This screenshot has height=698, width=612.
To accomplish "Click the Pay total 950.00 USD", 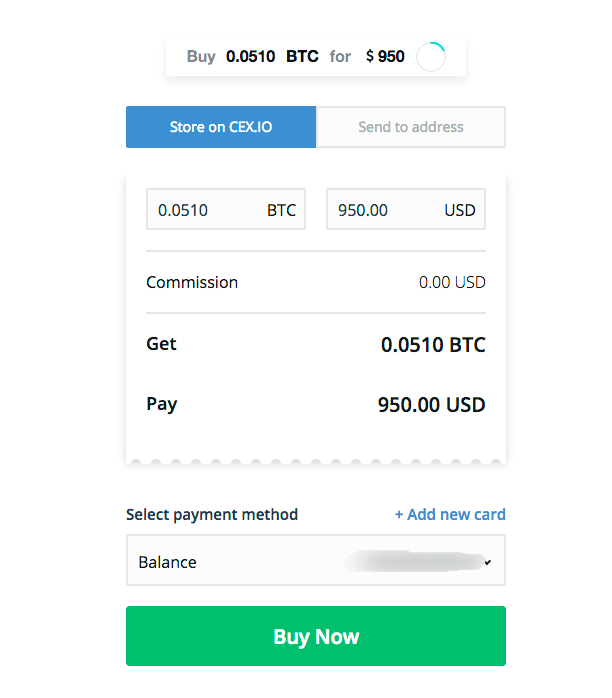I will 431,405.
